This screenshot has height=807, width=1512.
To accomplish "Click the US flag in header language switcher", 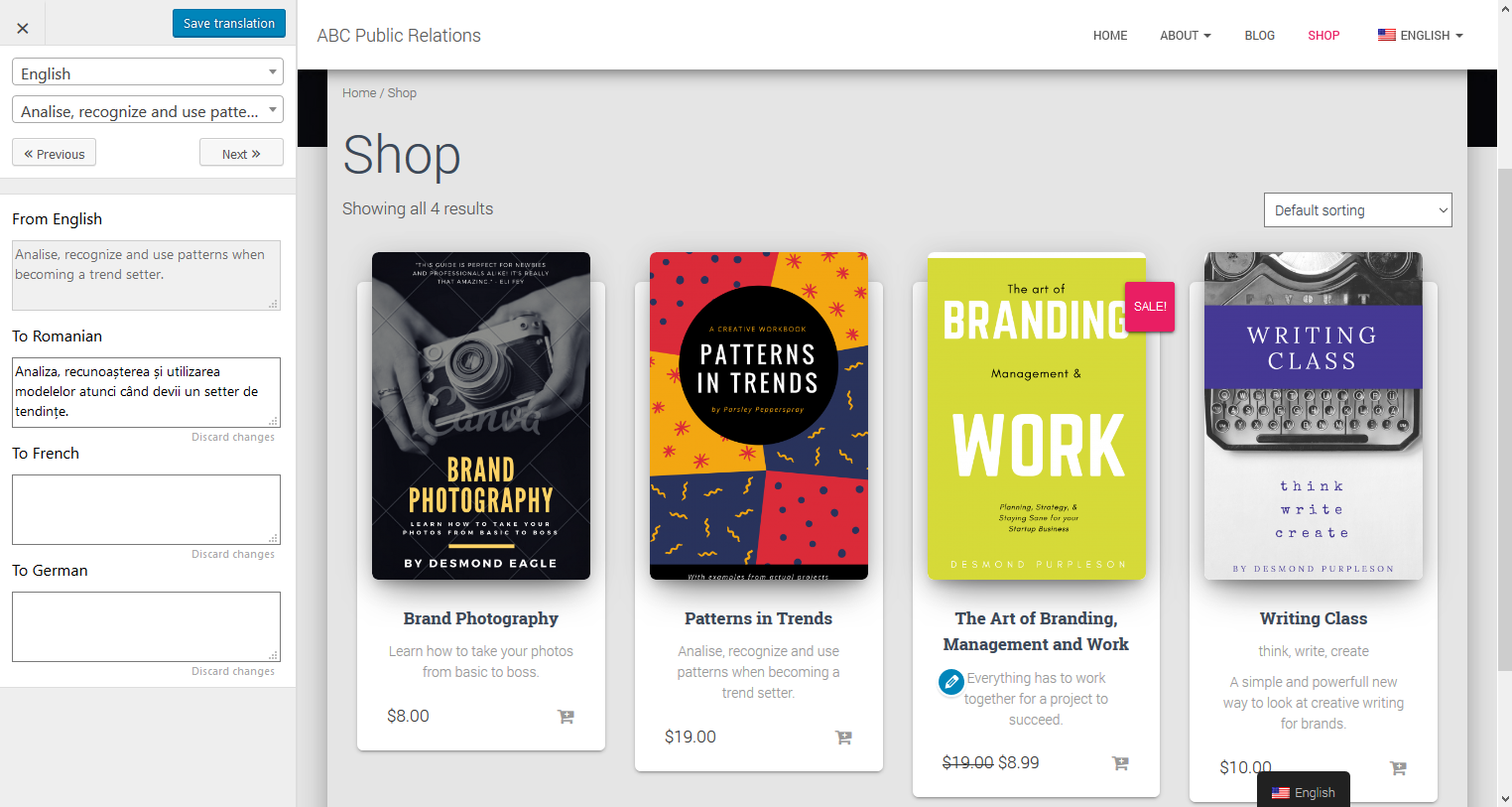I will 1386,35.
